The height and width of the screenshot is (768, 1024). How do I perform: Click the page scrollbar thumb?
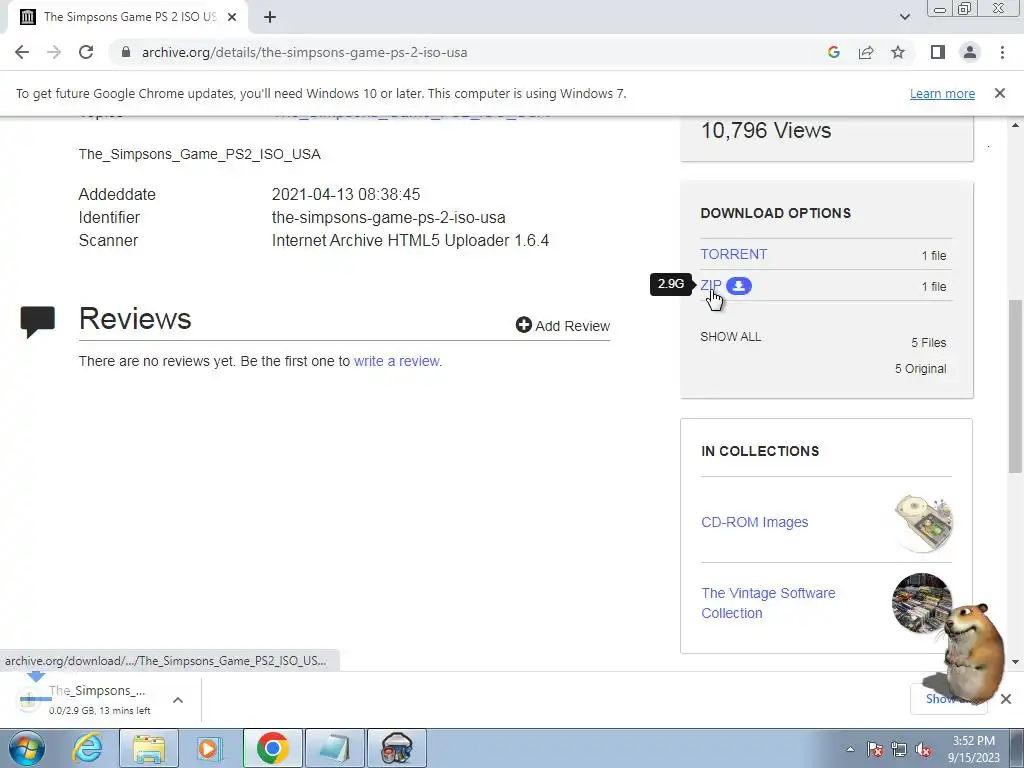point(1015,386)
